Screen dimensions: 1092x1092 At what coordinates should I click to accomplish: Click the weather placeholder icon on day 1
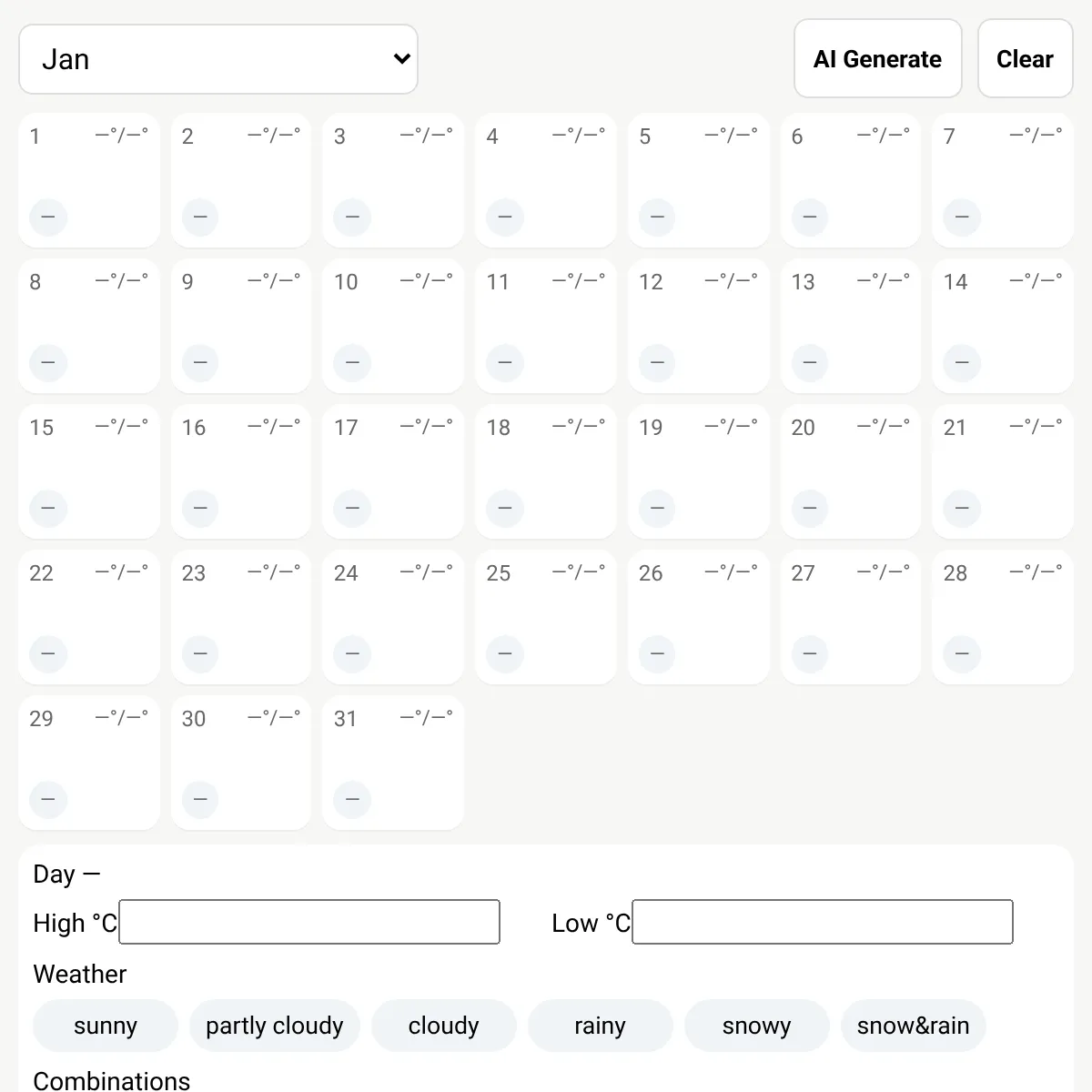click(x=48, y=217)
